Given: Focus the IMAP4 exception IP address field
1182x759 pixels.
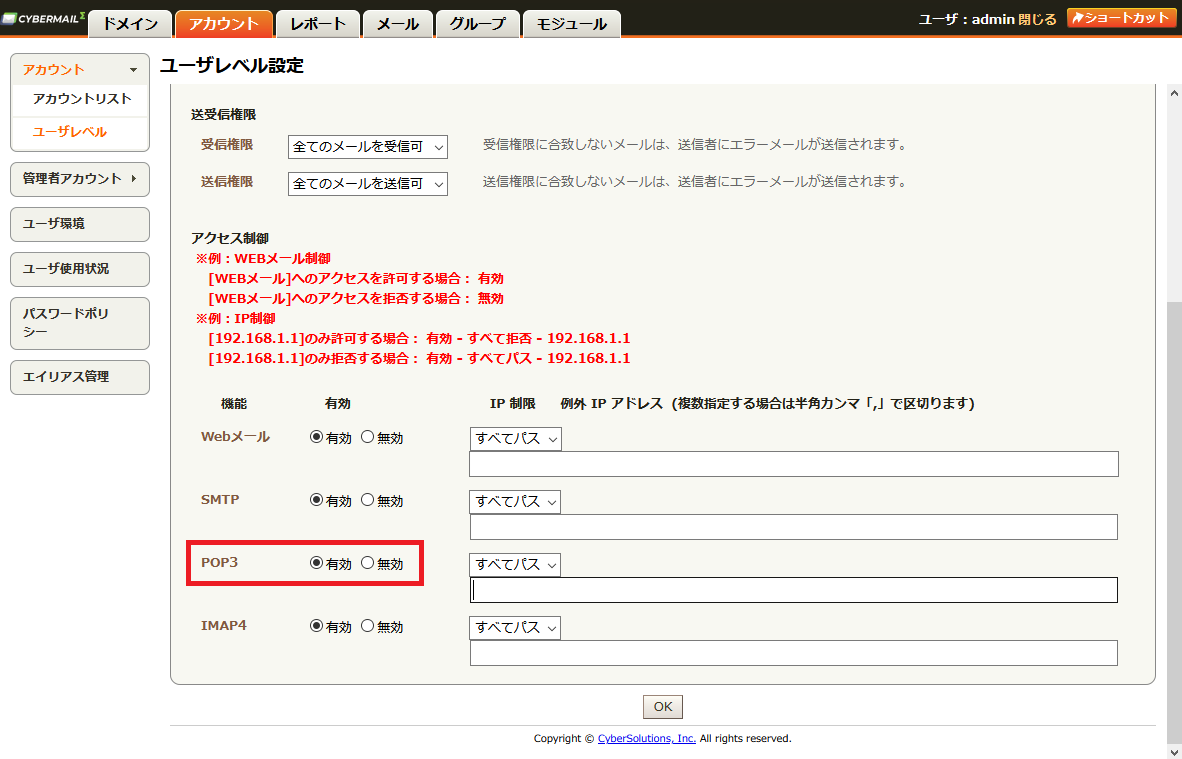Looking at the screenshot, I should coord(794,653).
